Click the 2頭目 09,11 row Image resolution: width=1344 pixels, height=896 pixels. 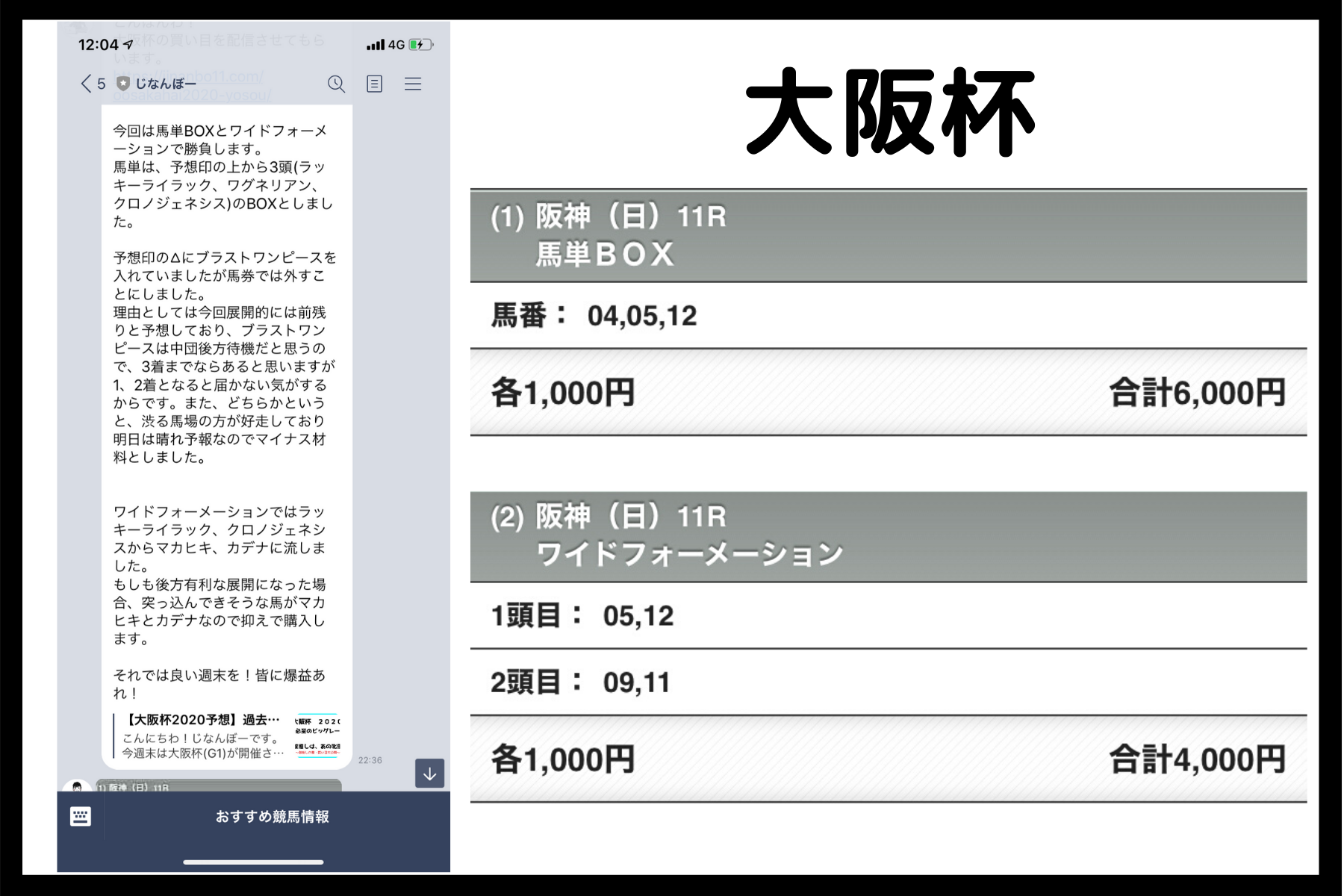tap(889, 682)
